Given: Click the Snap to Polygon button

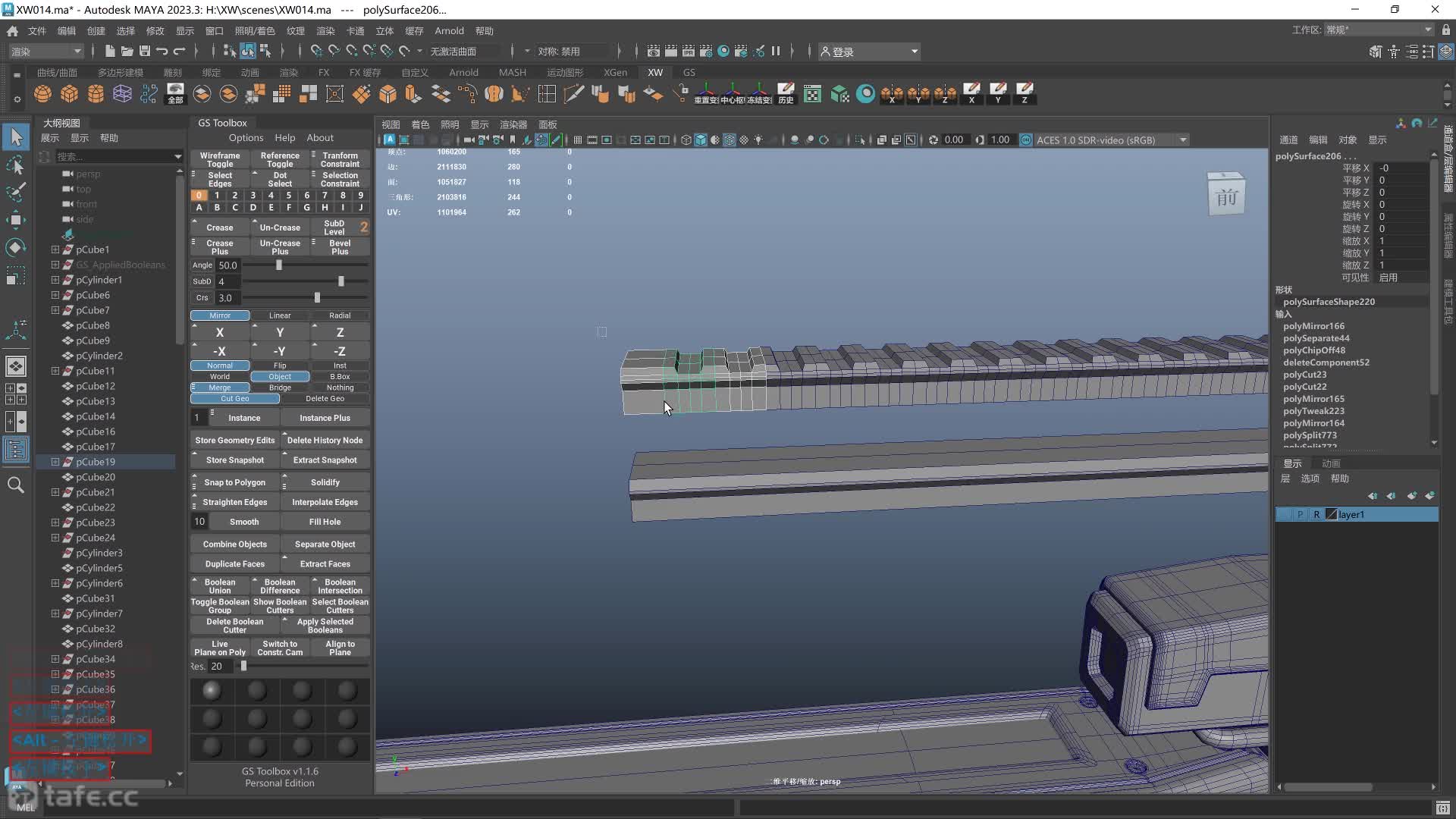Looking at the screenshot, I should [x=235, y=482].
